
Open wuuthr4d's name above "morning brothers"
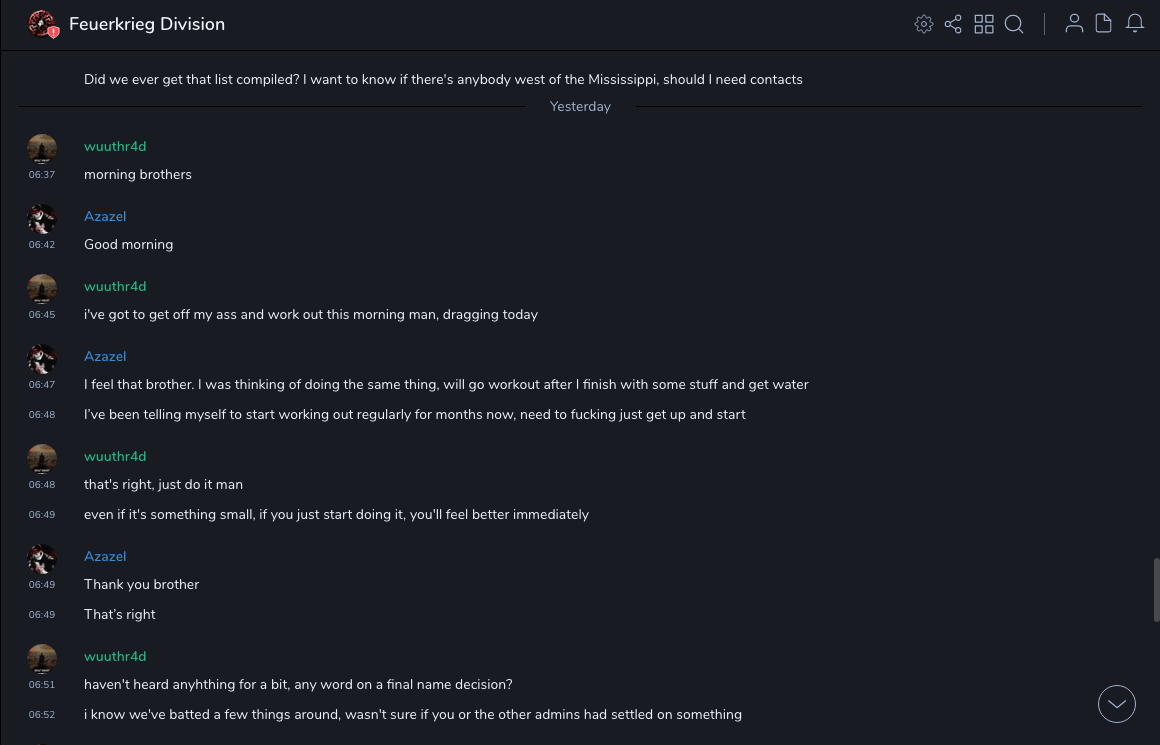click(x=115, y=147)
